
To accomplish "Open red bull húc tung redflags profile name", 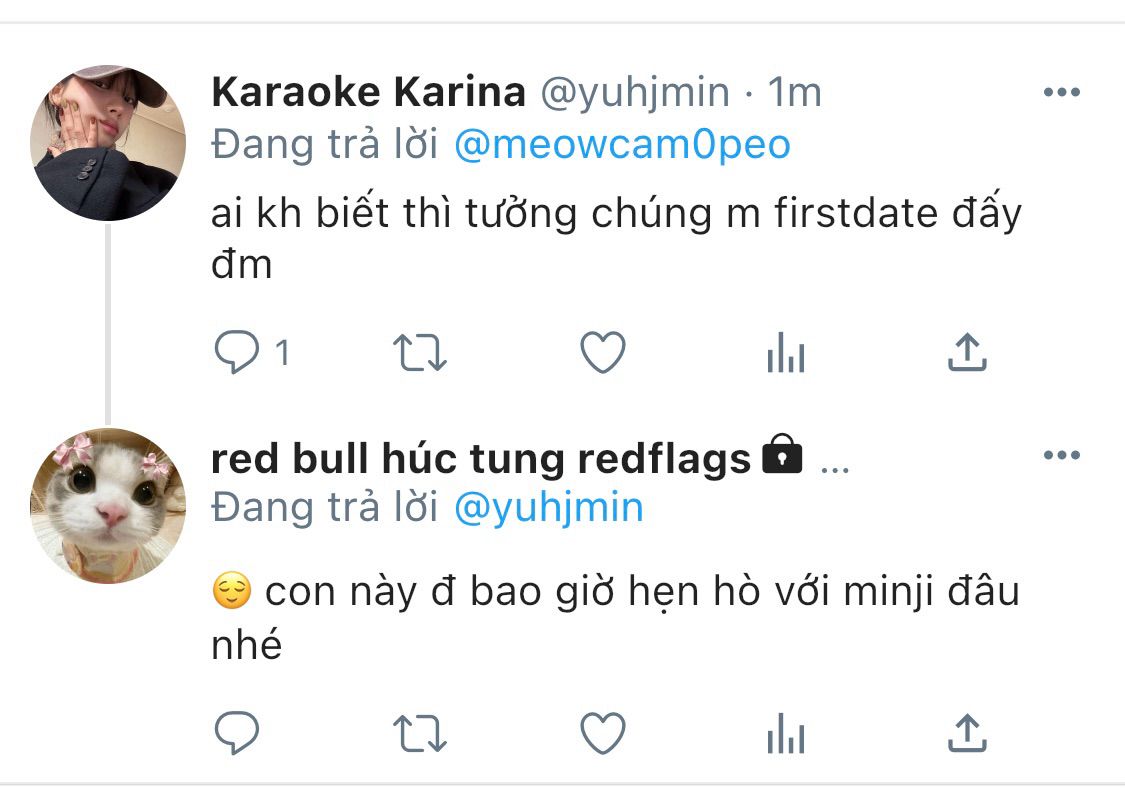I will pos(481,458).
